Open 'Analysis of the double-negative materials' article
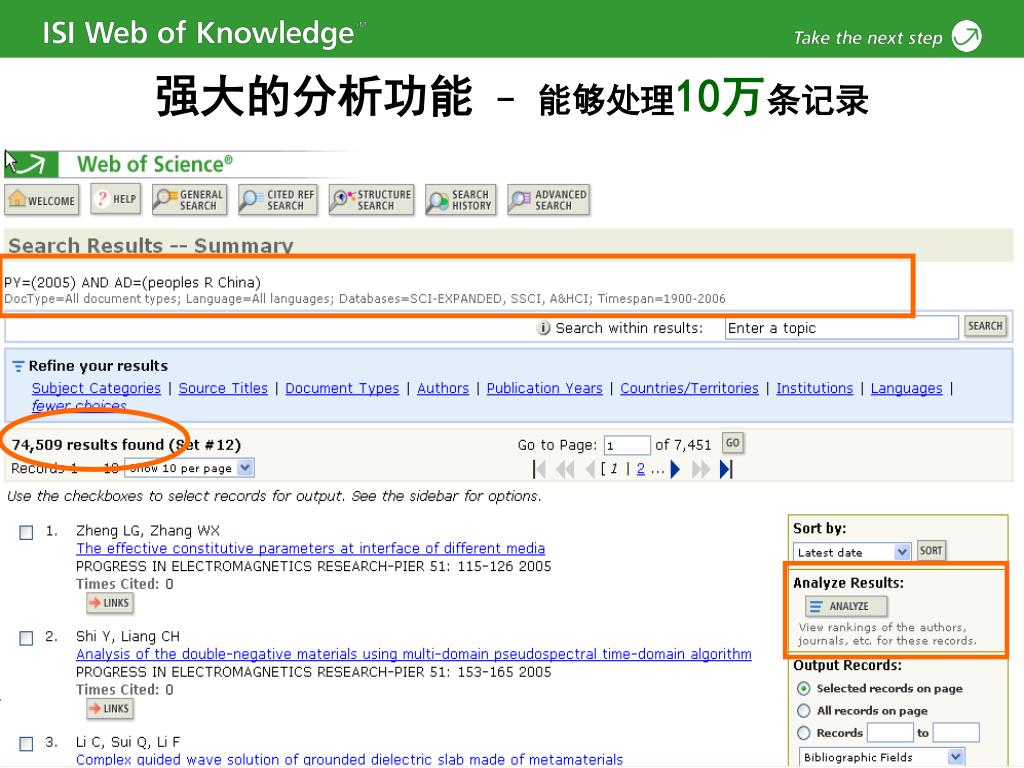 (413, 654)
